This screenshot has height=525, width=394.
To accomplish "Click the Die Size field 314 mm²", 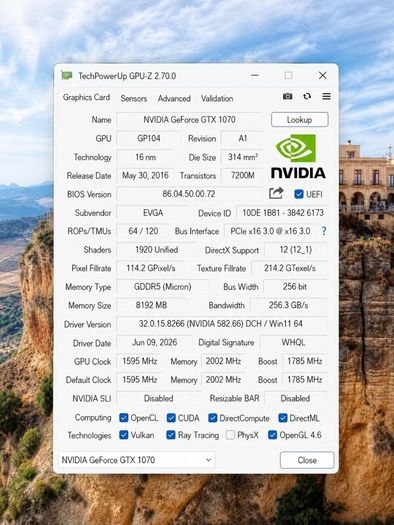I will (x=242, y=157).
